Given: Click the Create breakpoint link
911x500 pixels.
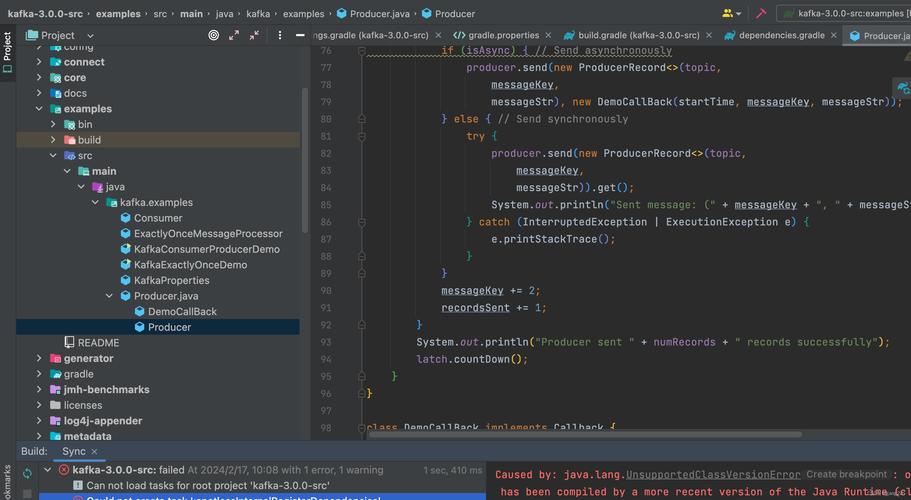Looking at the screenshot, I should 847,474.
